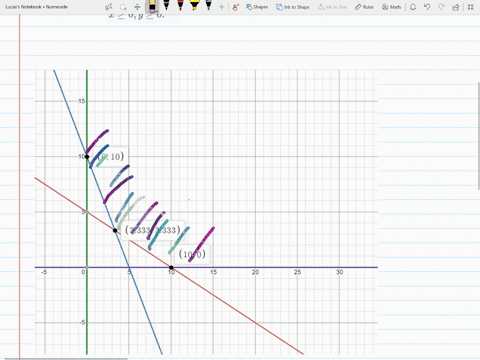Screen dimensions: 480x360
Task: Pick the first black pen
Action: 166,5
